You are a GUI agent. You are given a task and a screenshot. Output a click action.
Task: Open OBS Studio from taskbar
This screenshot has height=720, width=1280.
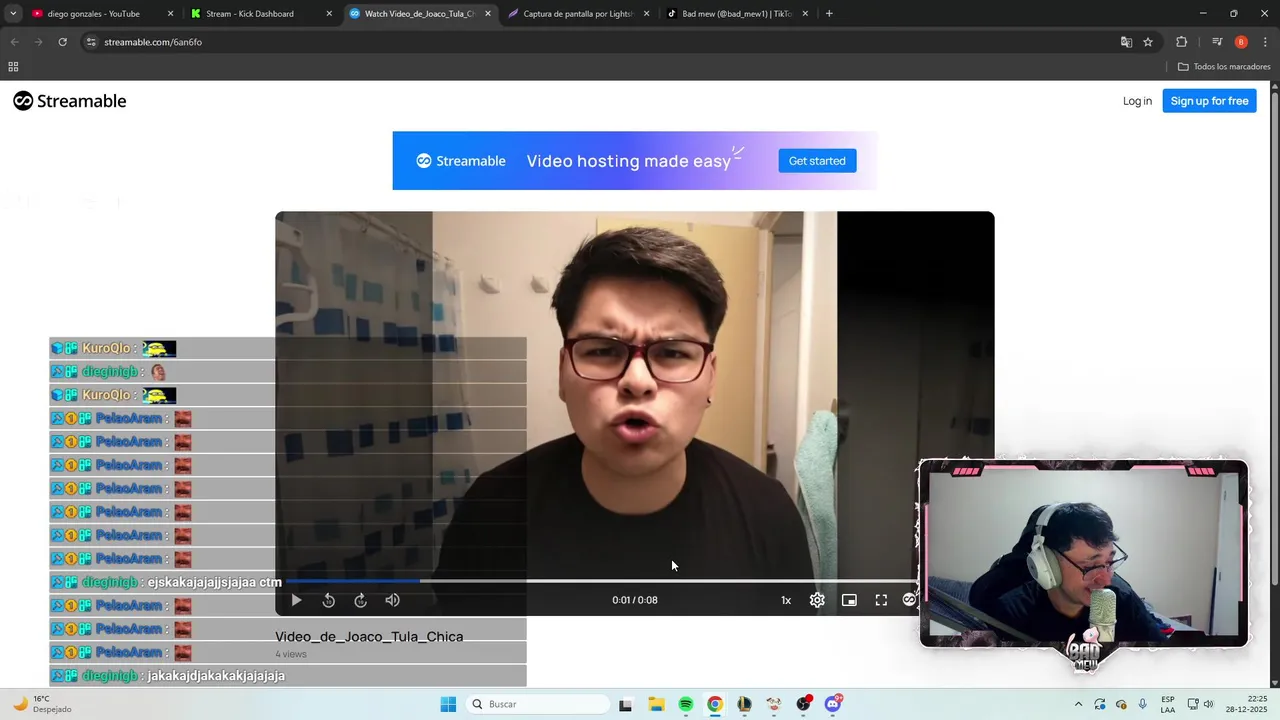[x=804, y=704]
